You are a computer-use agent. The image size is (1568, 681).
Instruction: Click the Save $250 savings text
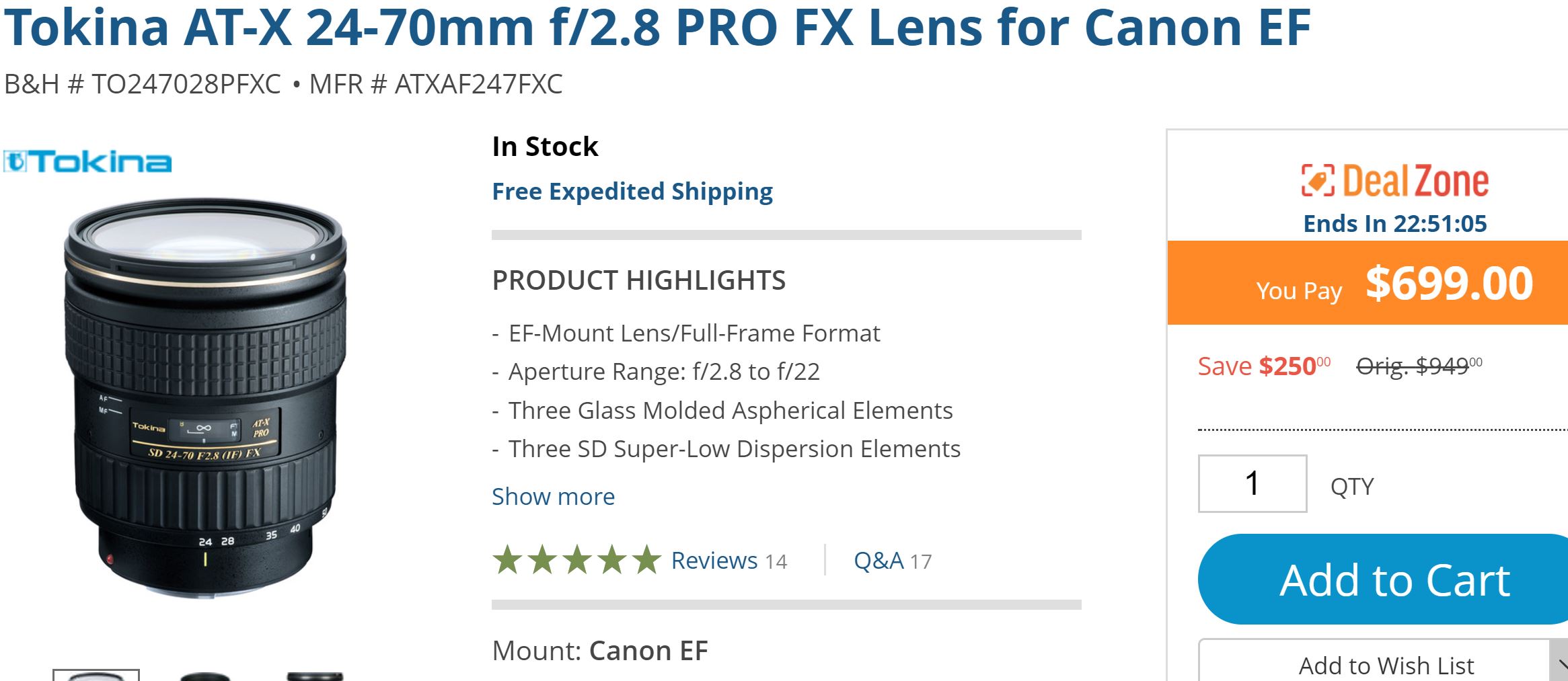pos(1263,366)
